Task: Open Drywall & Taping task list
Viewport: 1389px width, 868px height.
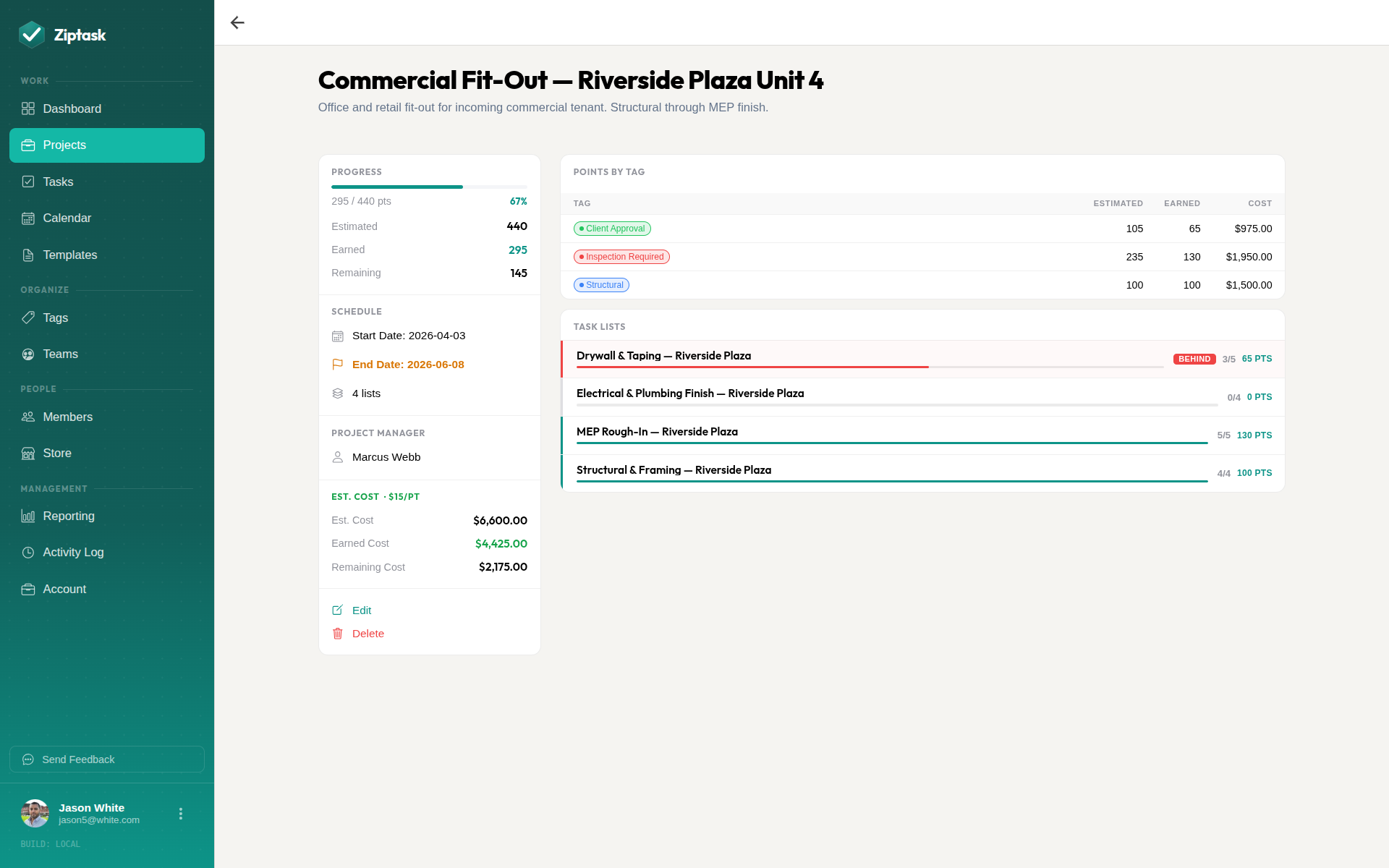Action: 922,359
